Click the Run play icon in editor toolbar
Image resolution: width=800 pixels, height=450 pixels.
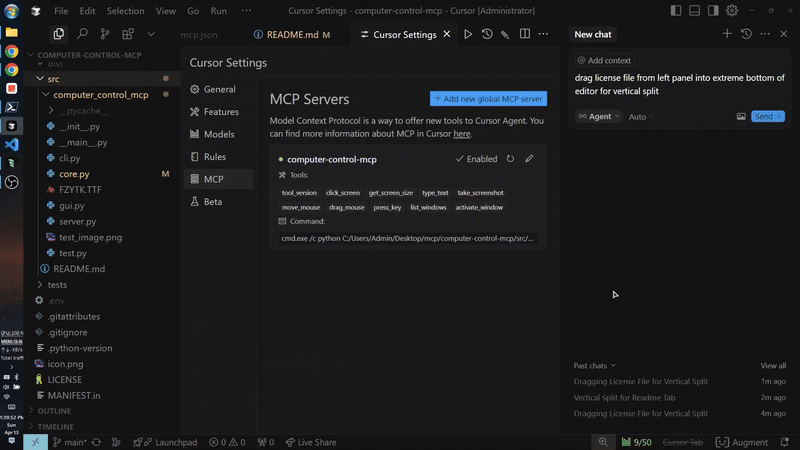pos(467,34)
